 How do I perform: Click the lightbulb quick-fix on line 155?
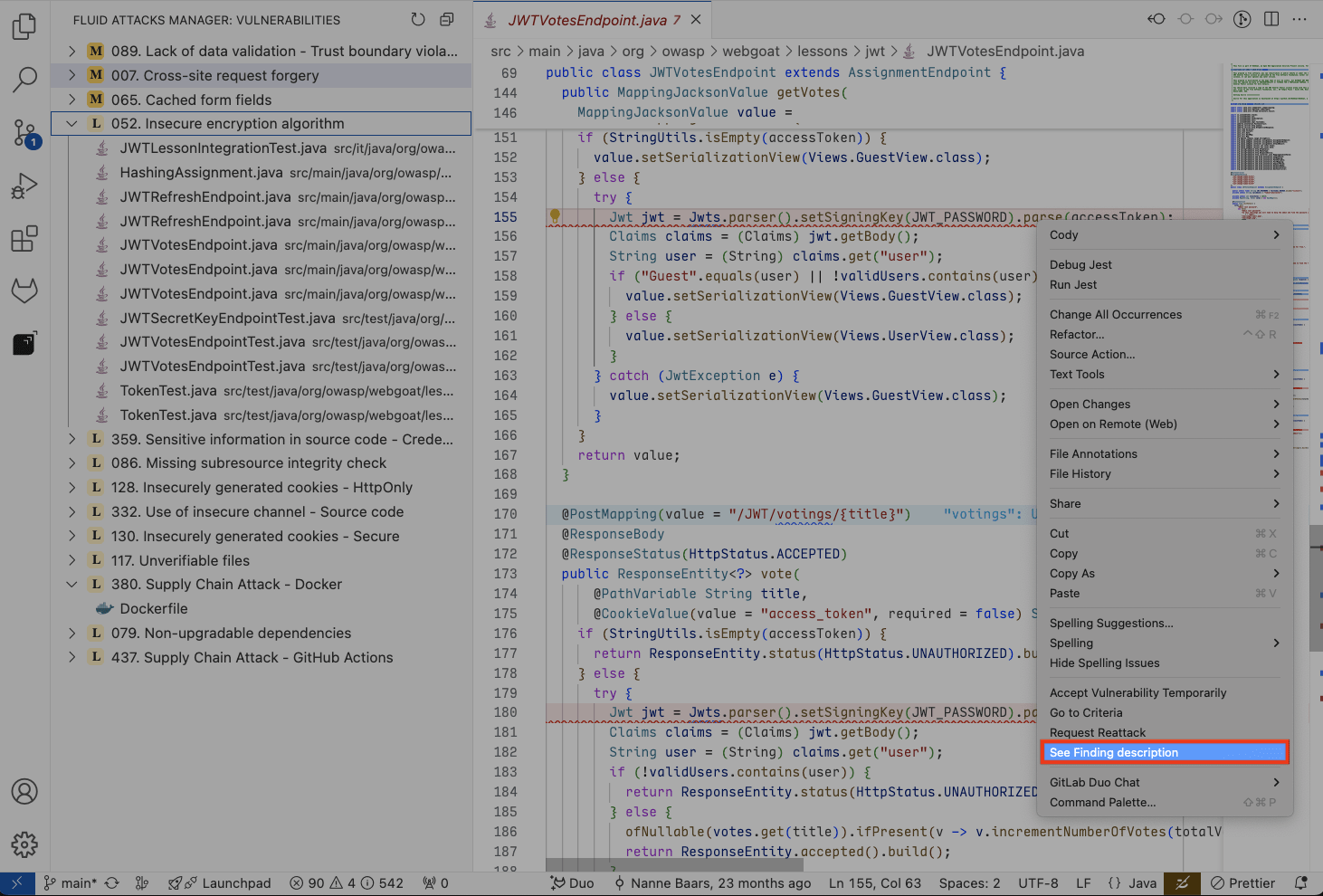pos(555,216)
